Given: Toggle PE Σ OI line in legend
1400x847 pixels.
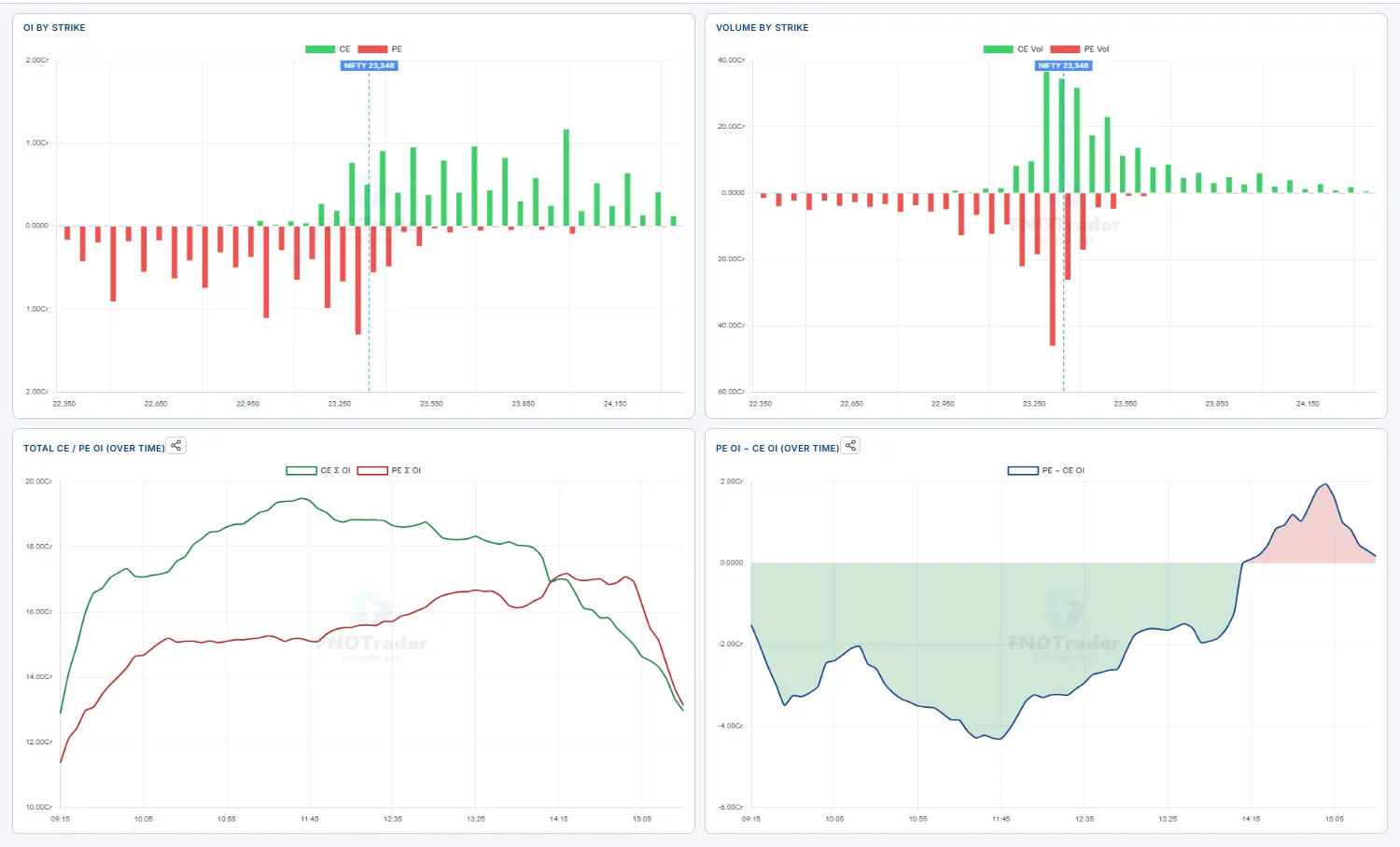Looking at the screenshot, I should pos(389,470).
